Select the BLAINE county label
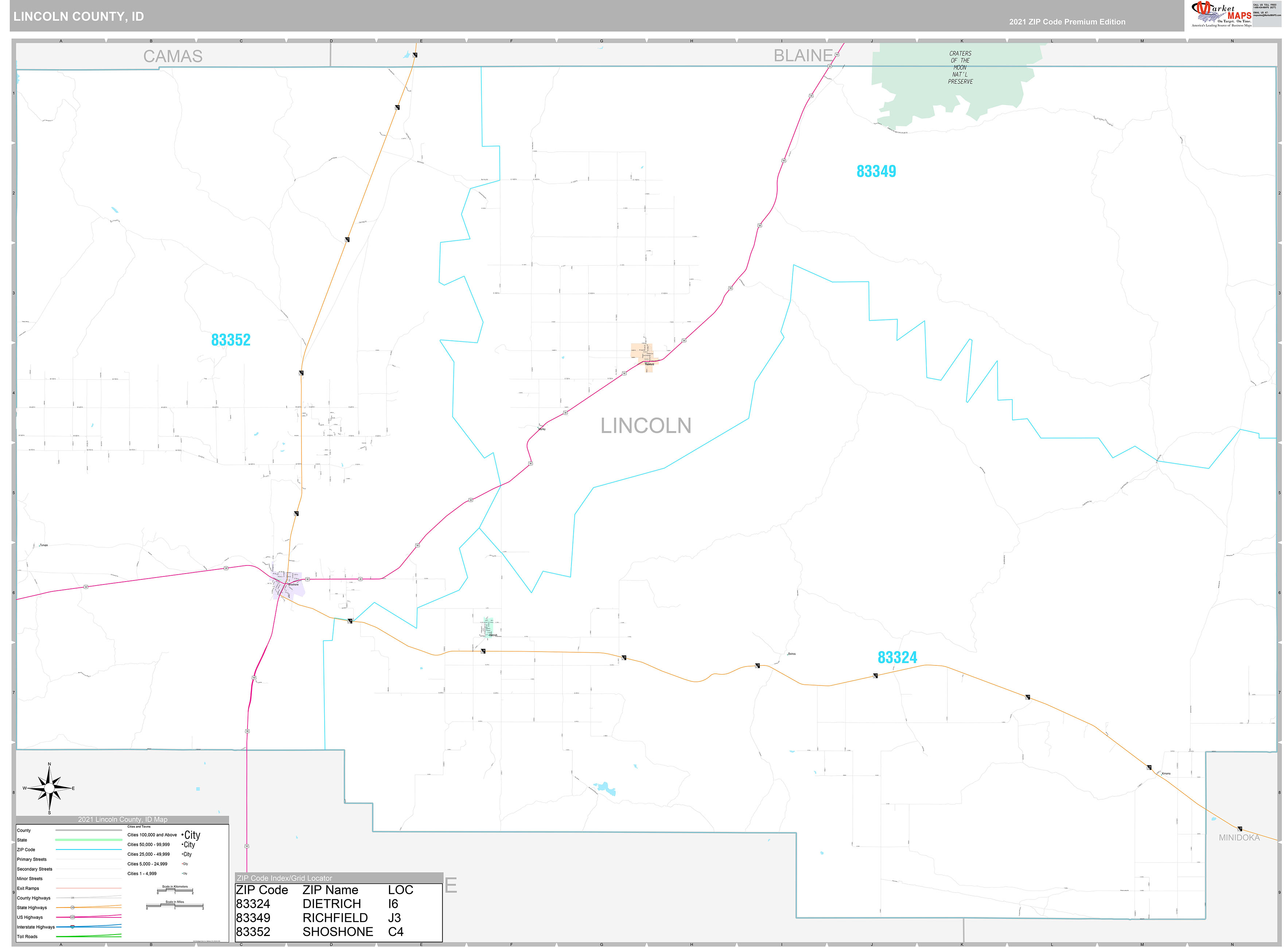 (x=803, y=55)
